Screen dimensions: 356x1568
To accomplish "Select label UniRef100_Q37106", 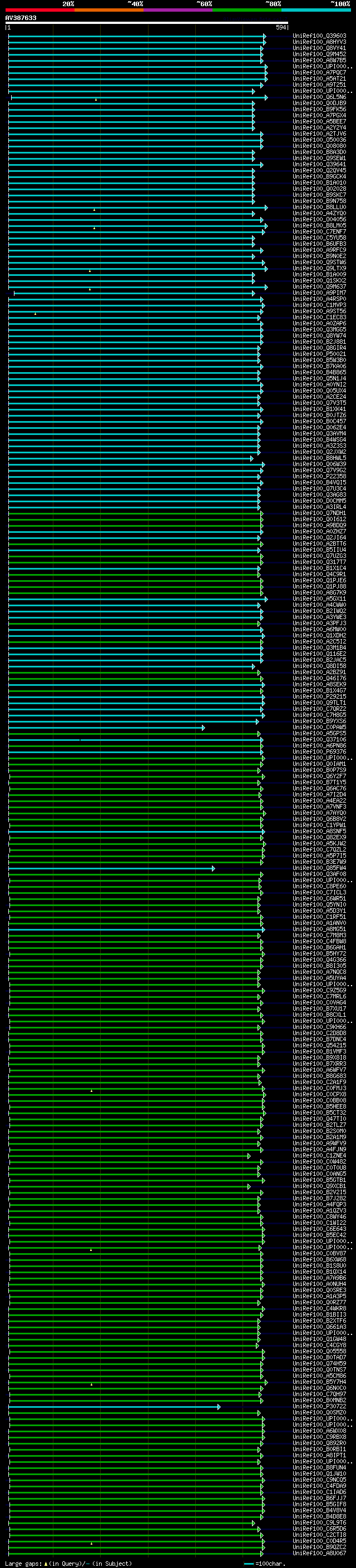I will click(x=319, y=740).
